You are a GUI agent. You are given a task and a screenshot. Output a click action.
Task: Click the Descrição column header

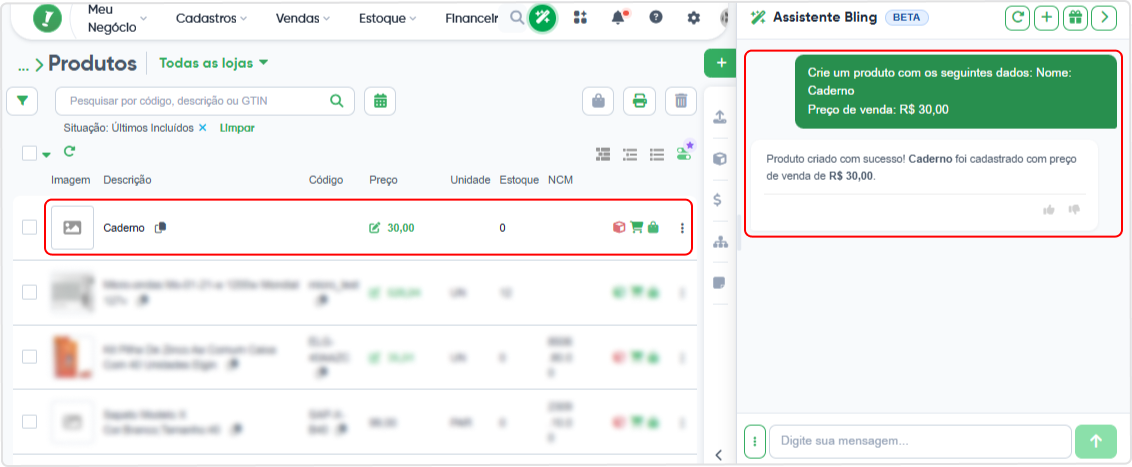[128, 180]
